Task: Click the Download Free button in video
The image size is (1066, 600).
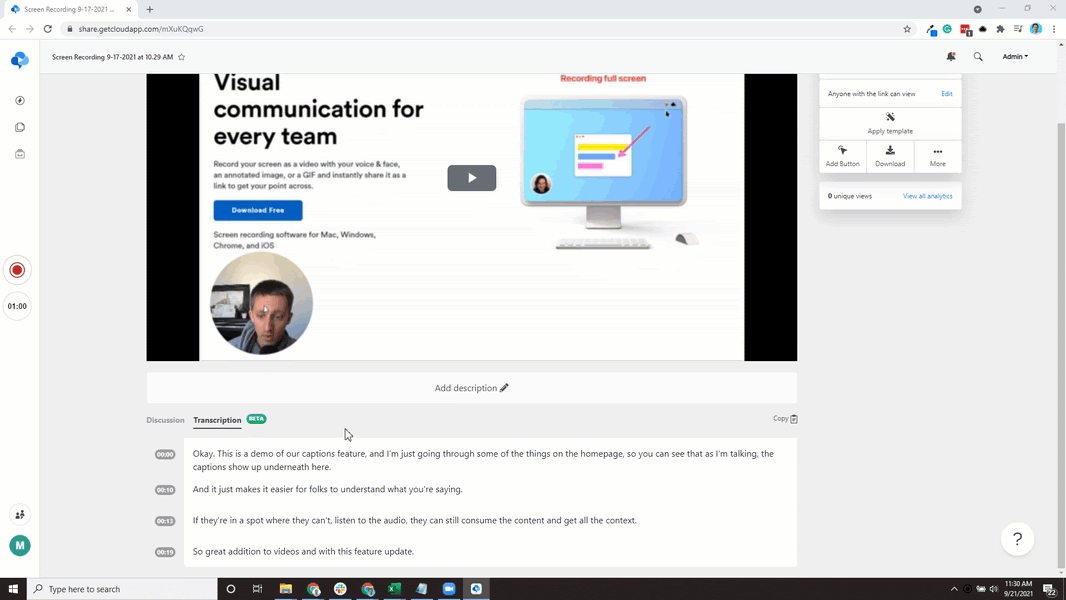Action: [258, 210]
